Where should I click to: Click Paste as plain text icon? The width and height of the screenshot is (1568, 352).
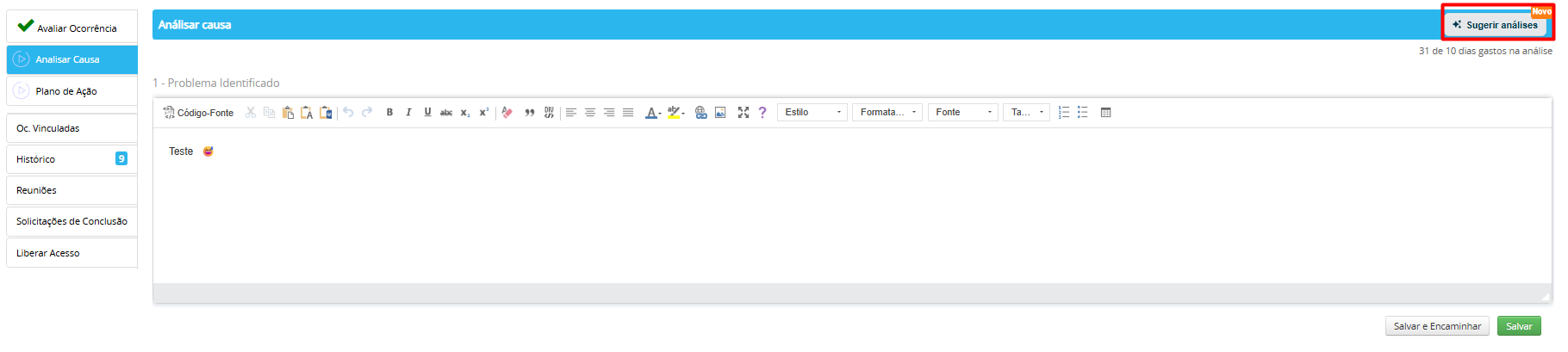307,113
